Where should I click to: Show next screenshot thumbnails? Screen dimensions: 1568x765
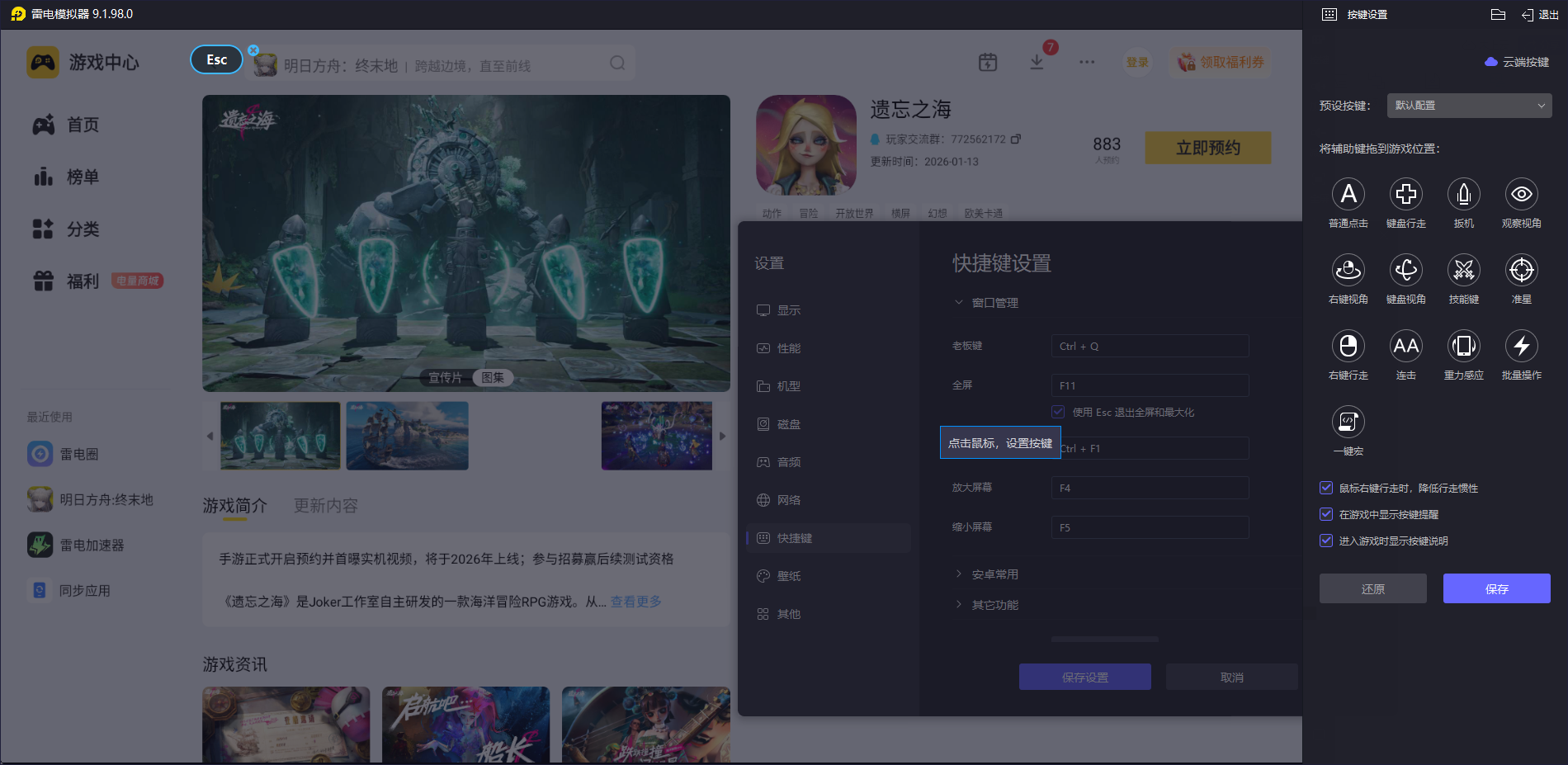(722, 436)
